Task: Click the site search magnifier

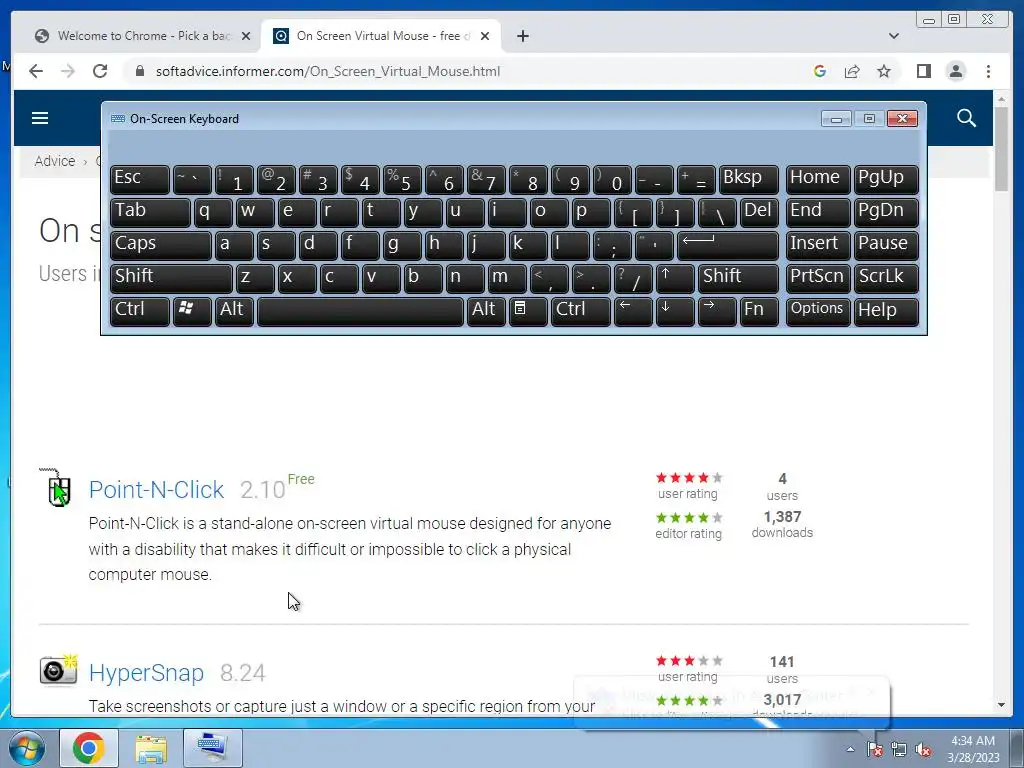Action: click(966, 118)
